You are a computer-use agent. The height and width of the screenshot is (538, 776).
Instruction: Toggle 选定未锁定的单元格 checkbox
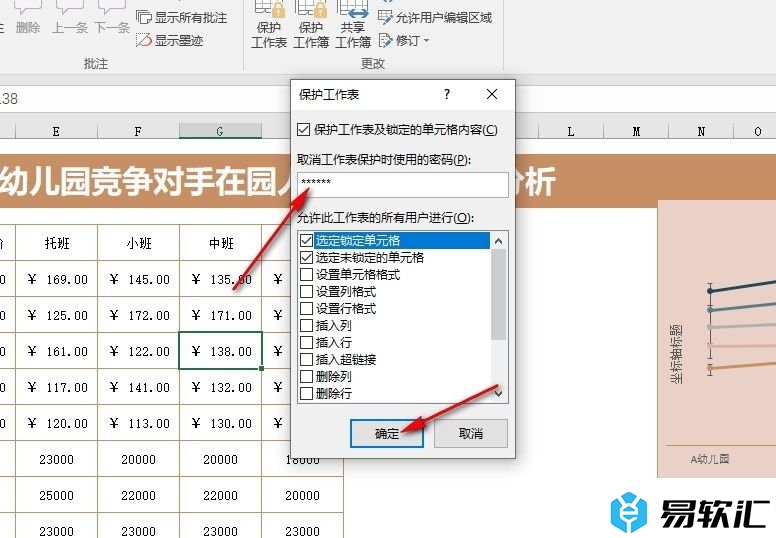(x=306, y=257)
